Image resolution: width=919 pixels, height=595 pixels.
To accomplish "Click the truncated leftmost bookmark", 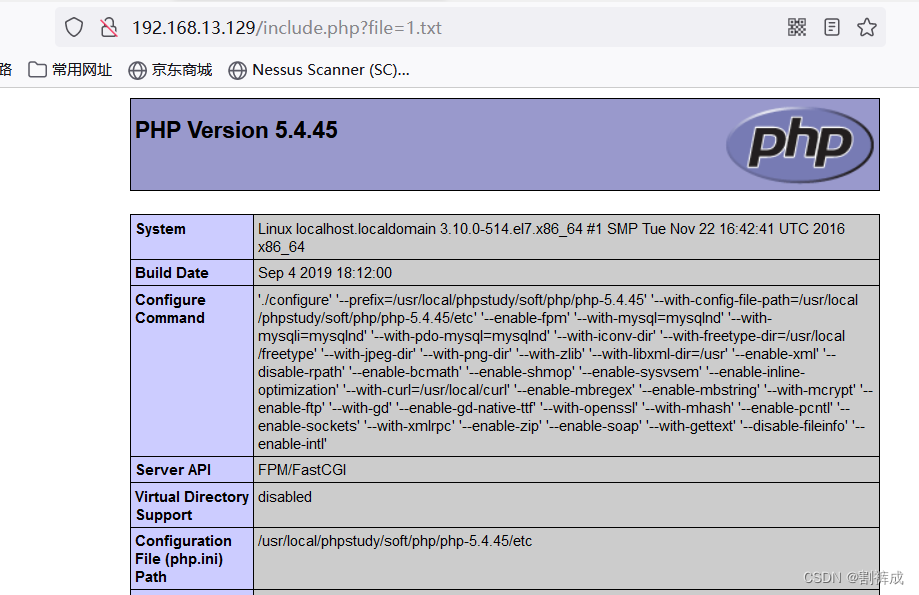I will pyautogui.click(x=7, y=70).
